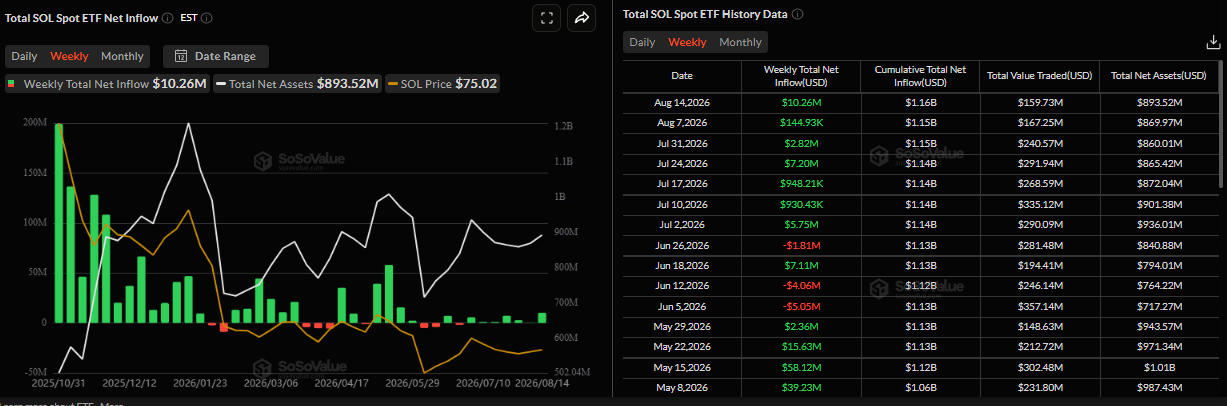The image size is (1227, 406).
Task: Click the info icon next to EST
Action: point(206,18)
